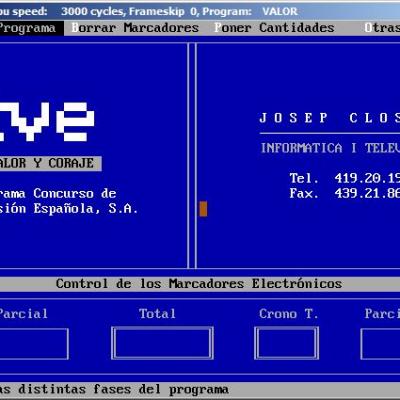Open the Borrar Marcadores menu

(135, 28)
